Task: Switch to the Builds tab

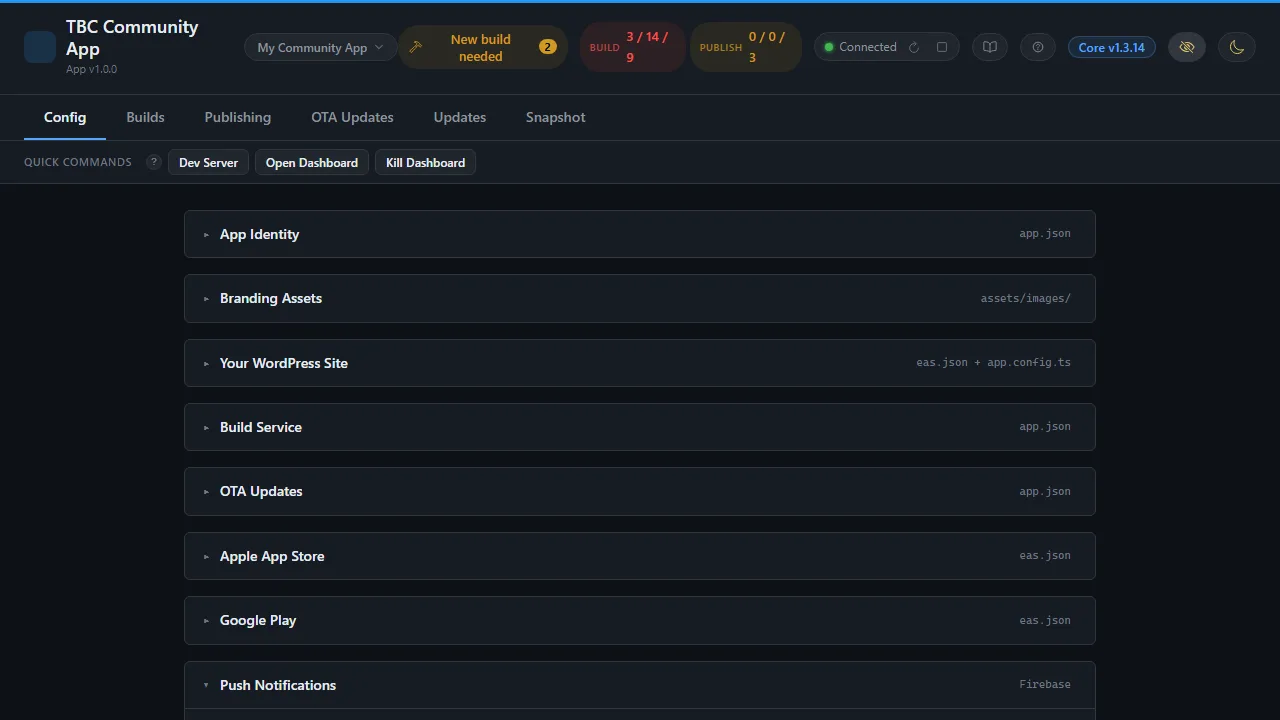Action: click(x=145, y=117)
